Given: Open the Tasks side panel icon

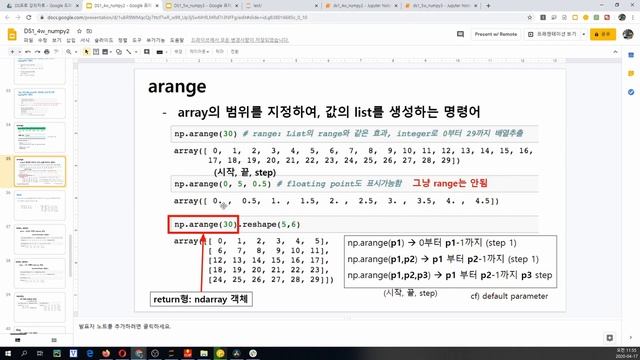Looking at the screenshot, I should pos(631,92).
